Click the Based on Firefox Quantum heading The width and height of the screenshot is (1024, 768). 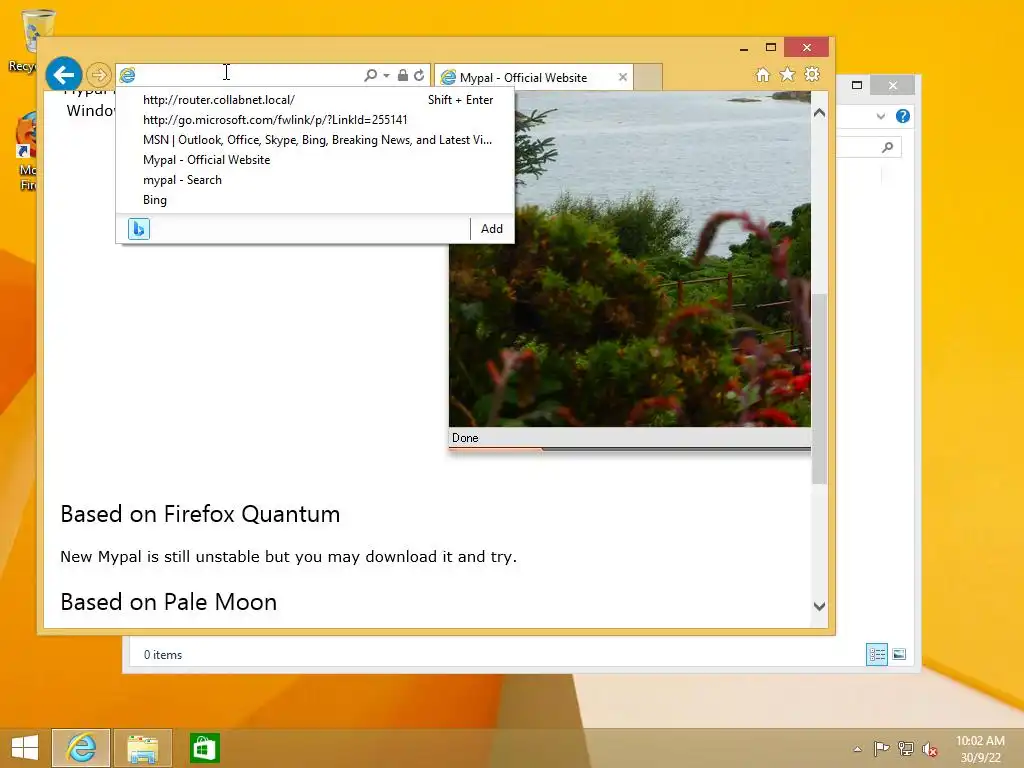click(x=200, y=515)
